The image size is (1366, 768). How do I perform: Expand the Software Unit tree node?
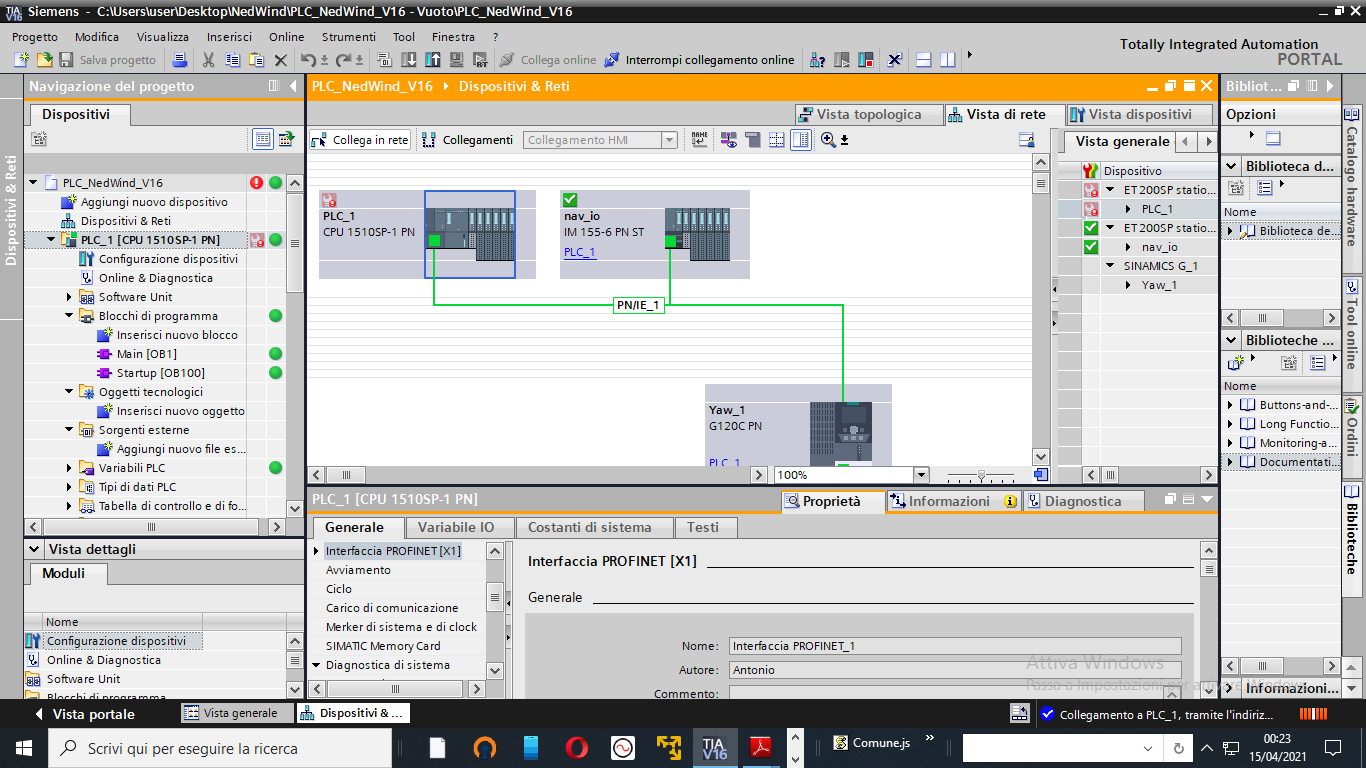coord(70,297)
